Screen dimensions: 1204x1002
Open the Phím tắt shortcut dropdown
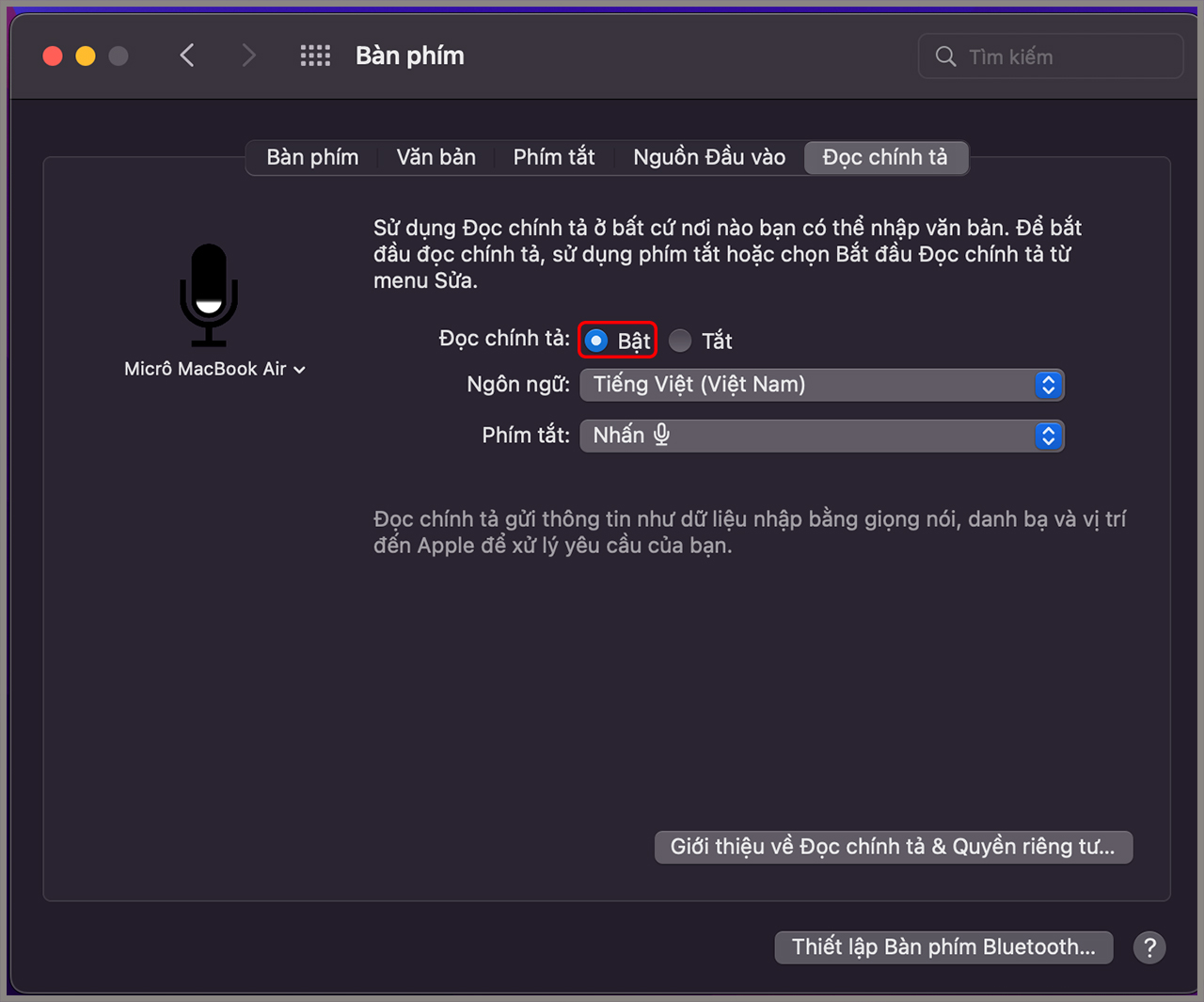pyautogui.click(x=822, y=436)
